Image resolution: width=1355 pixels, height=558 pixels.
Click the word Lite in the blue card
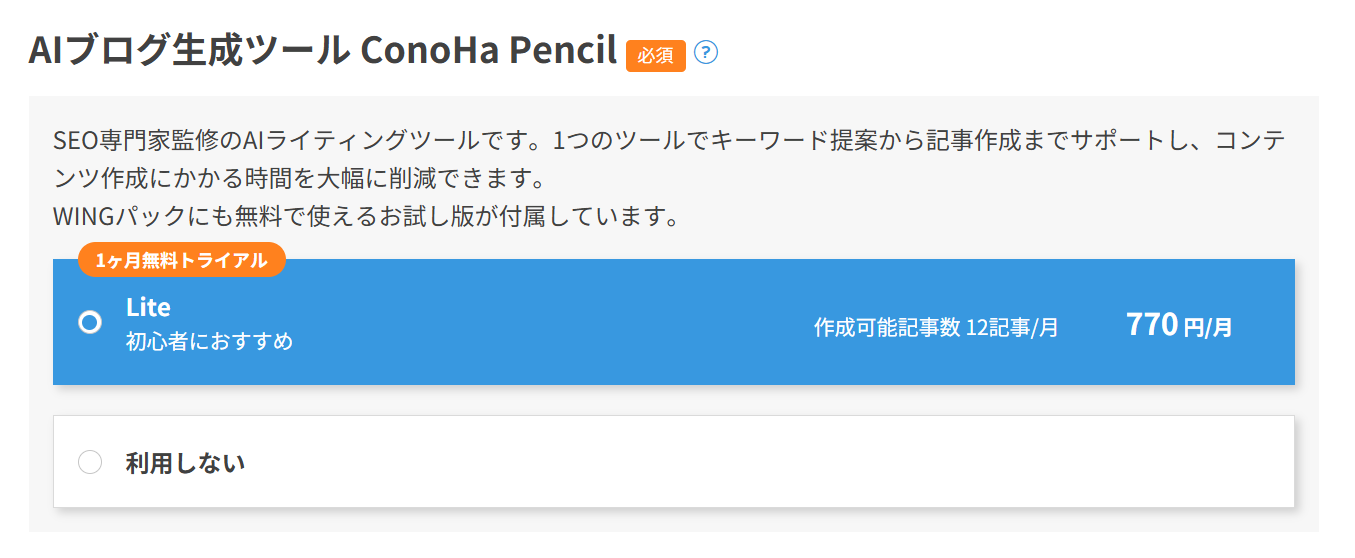click(x=148, y=307)
